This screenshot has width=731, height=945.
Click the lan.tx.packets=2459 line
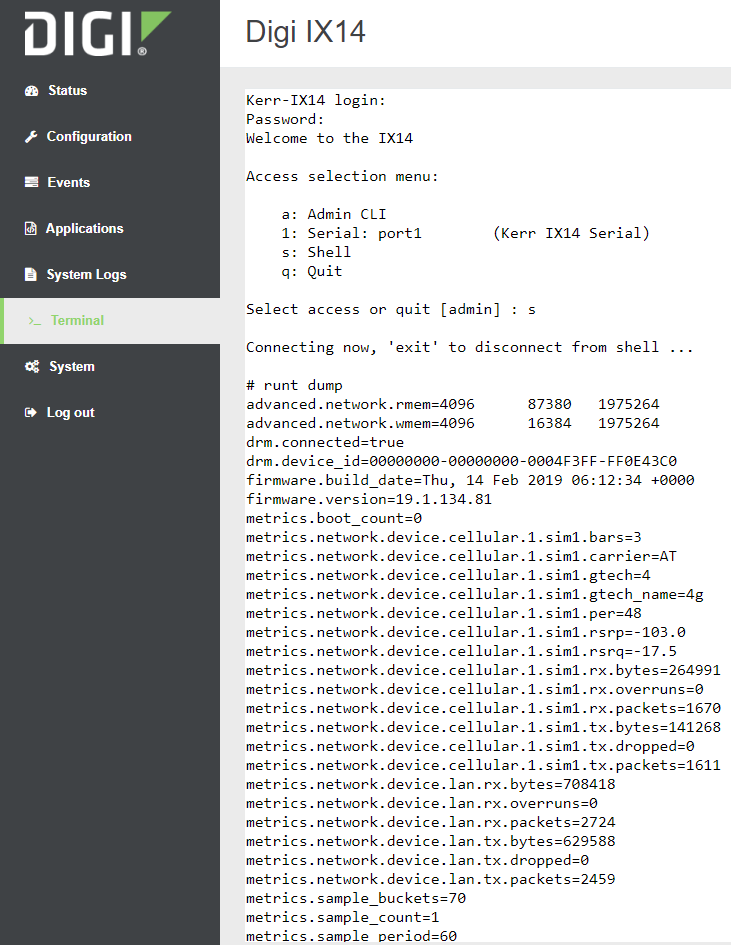431,879
